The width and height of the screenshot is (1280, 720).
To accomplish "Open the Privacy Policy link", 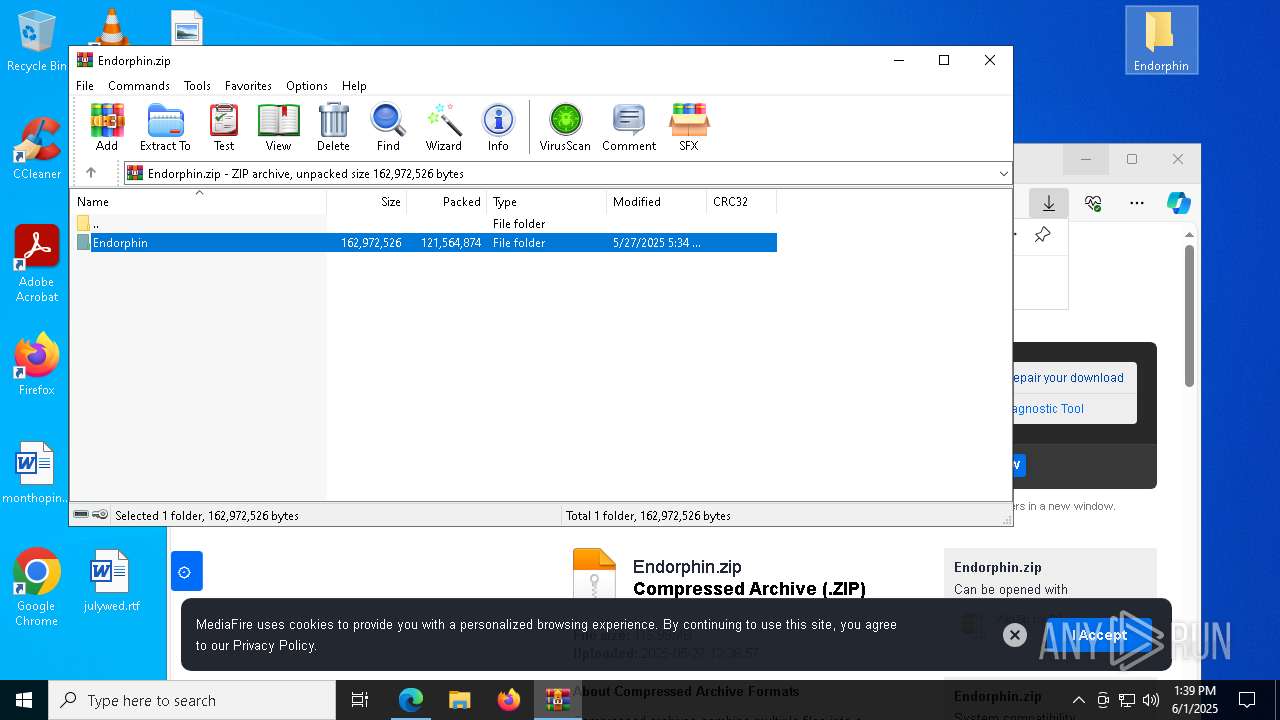I will 274,645.
